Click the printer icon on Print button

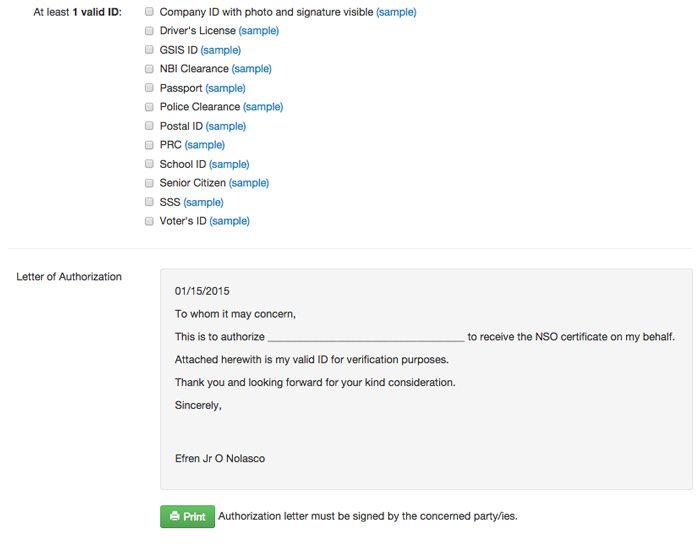175,517
